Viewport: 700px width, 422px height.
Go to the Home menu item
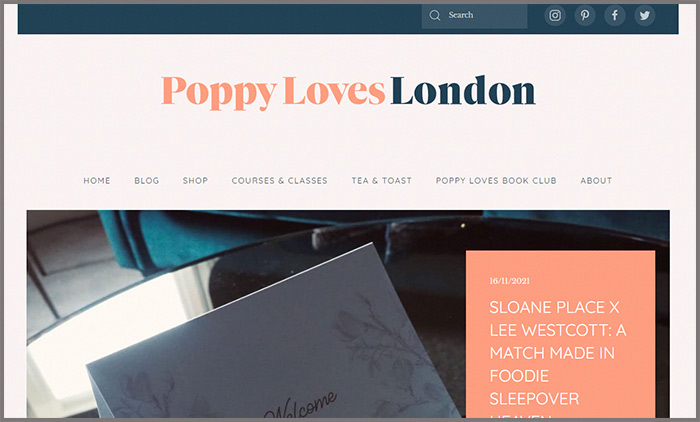coord(97,180)
